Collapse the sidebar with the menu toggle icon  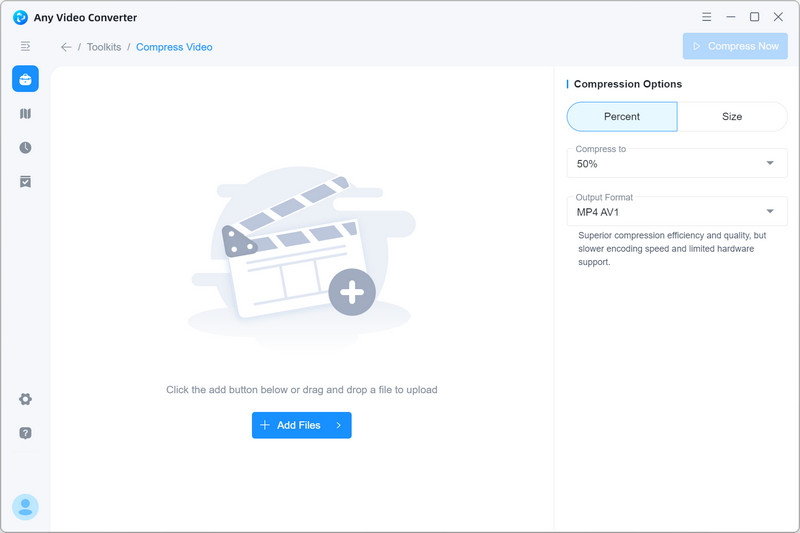(25, 46)
